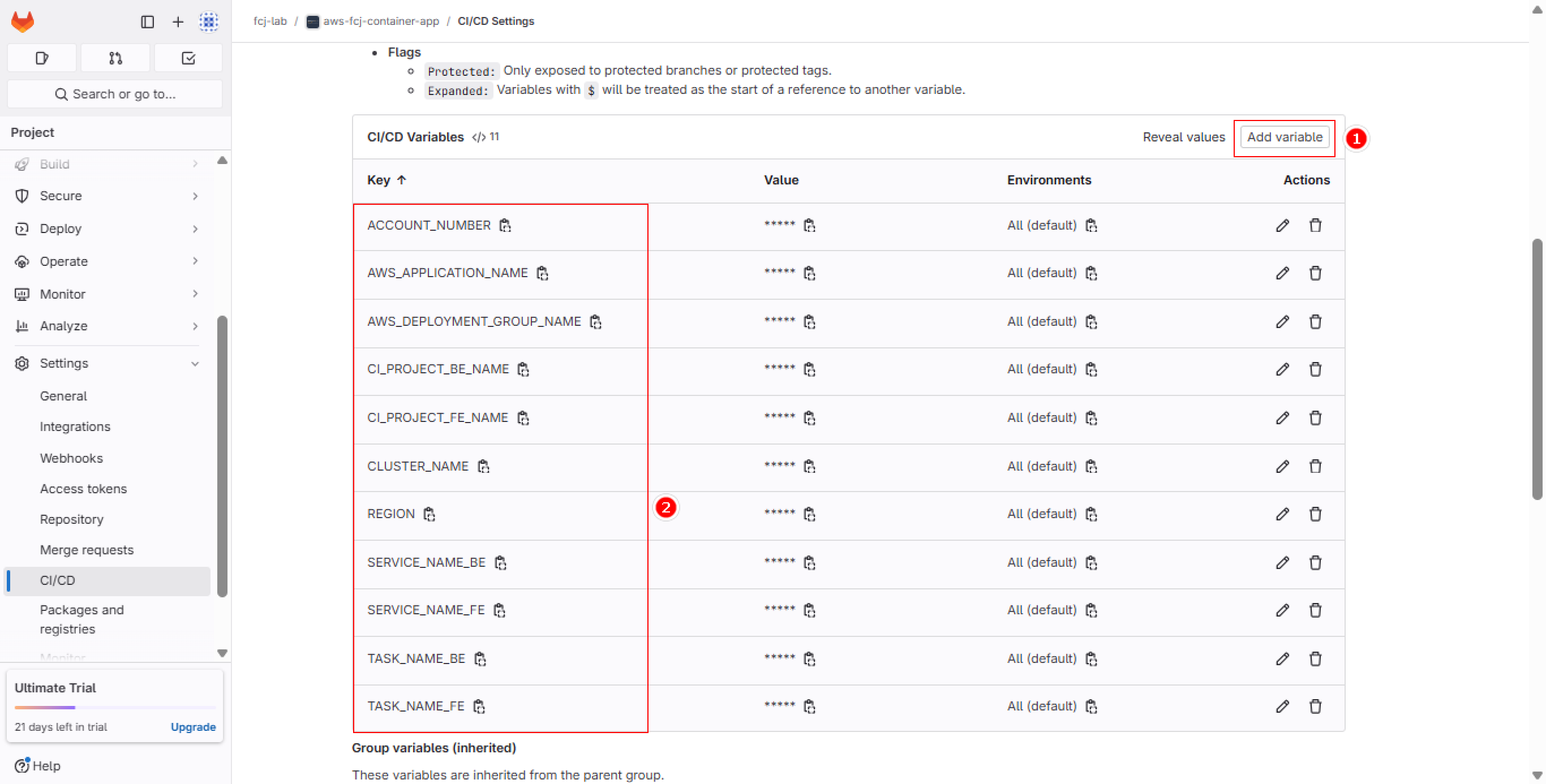
Task: Open Access tokens settings
Action: pos(83,489)
